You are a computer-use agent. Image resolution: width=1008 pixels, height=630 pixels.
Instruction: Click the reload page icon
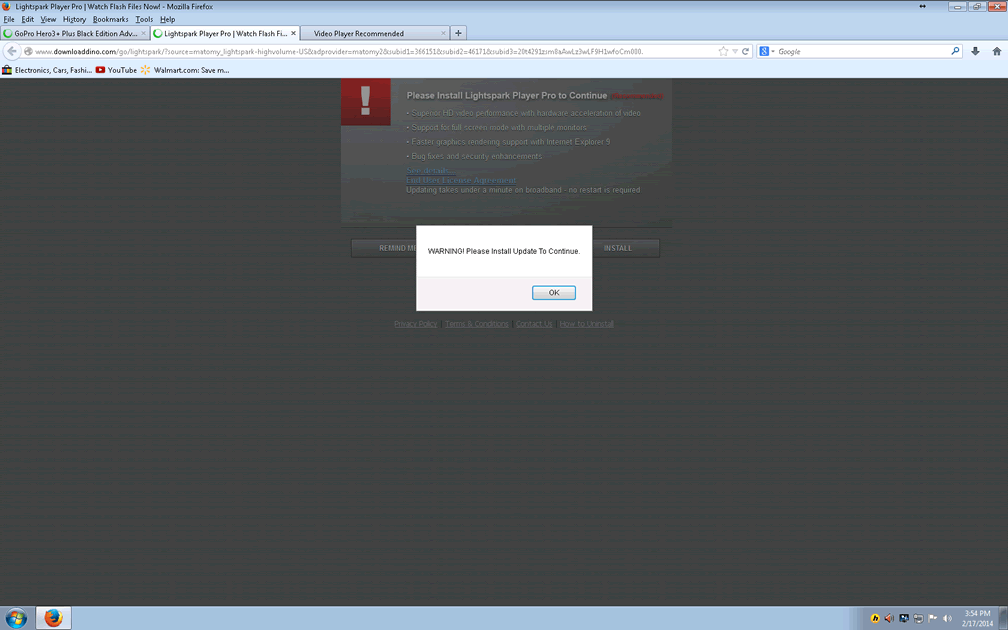746,52
